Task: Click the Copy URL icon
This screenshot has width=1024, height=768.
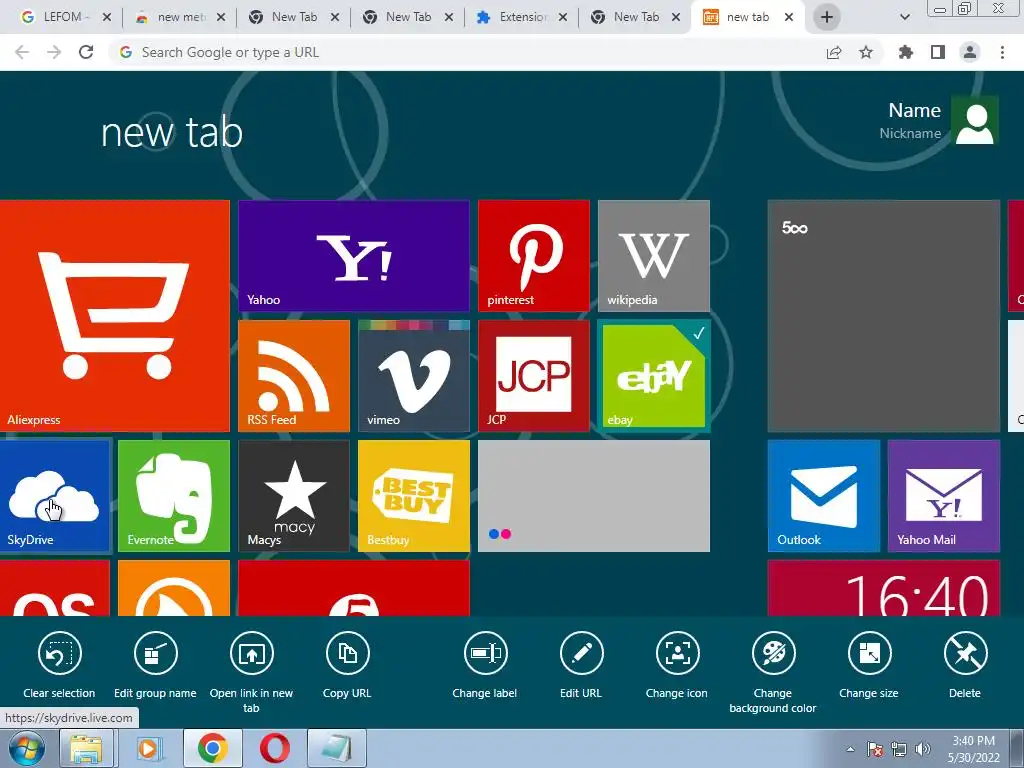Action: coord(347,653)
